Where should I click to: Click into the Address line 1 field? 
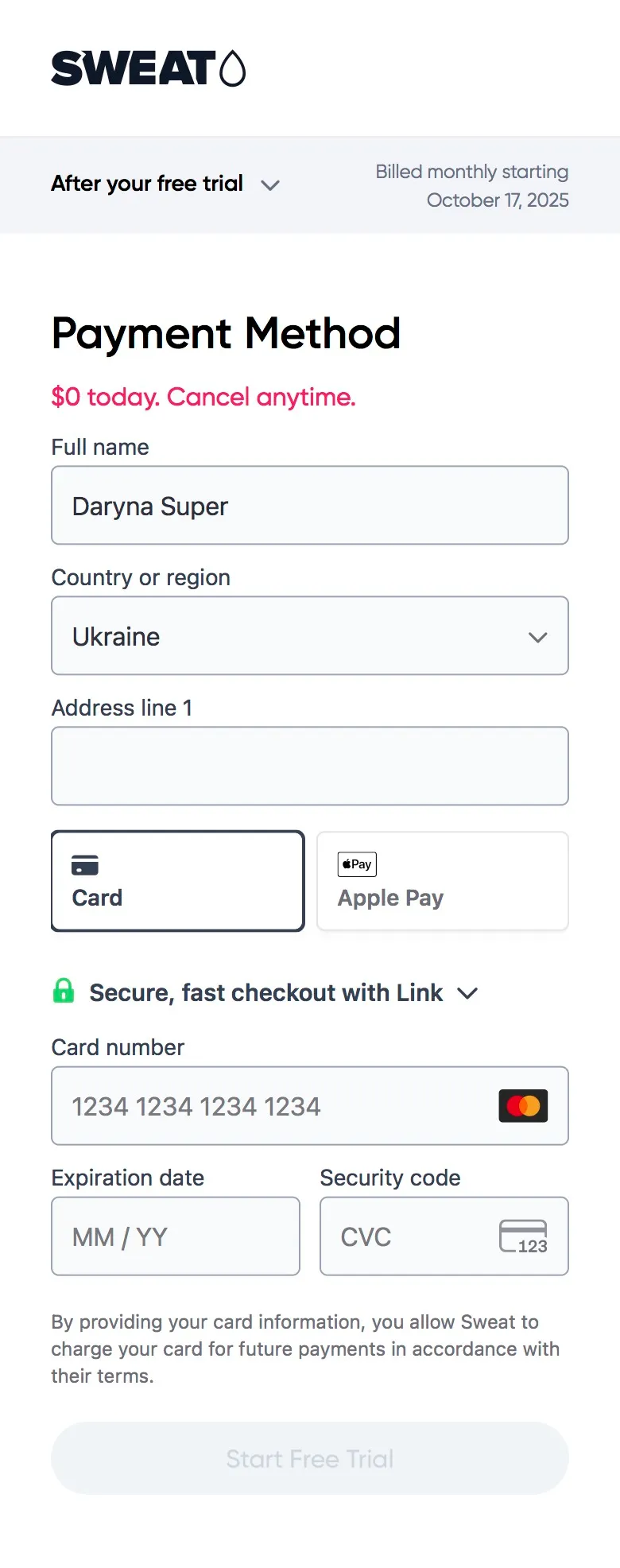tap(310, 766)
